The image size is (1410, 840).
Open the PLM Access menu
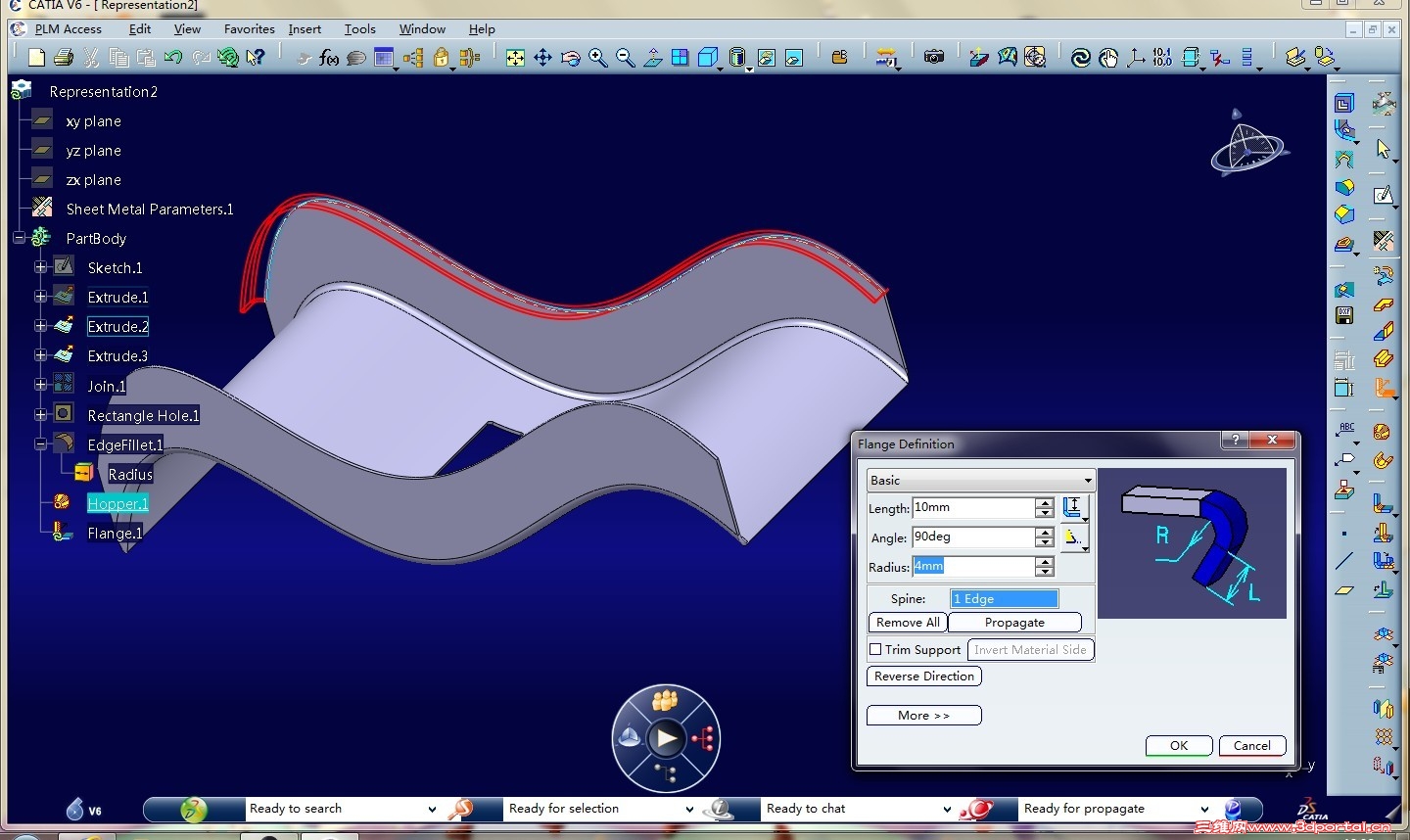point(68,29)
